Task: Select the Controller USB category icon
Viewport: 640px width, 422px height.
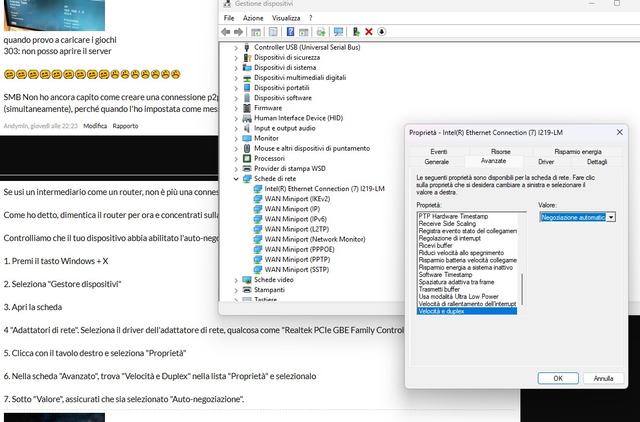Action: pyautogui.click(x=247, y=47)
